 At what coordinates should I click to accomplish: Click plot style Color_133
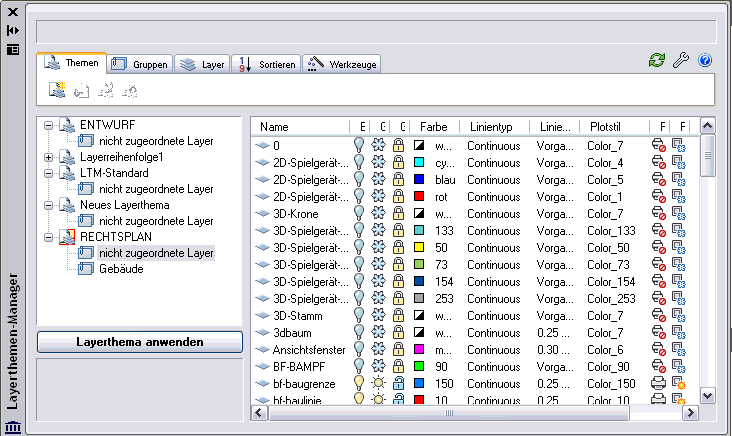click(611, 231)
